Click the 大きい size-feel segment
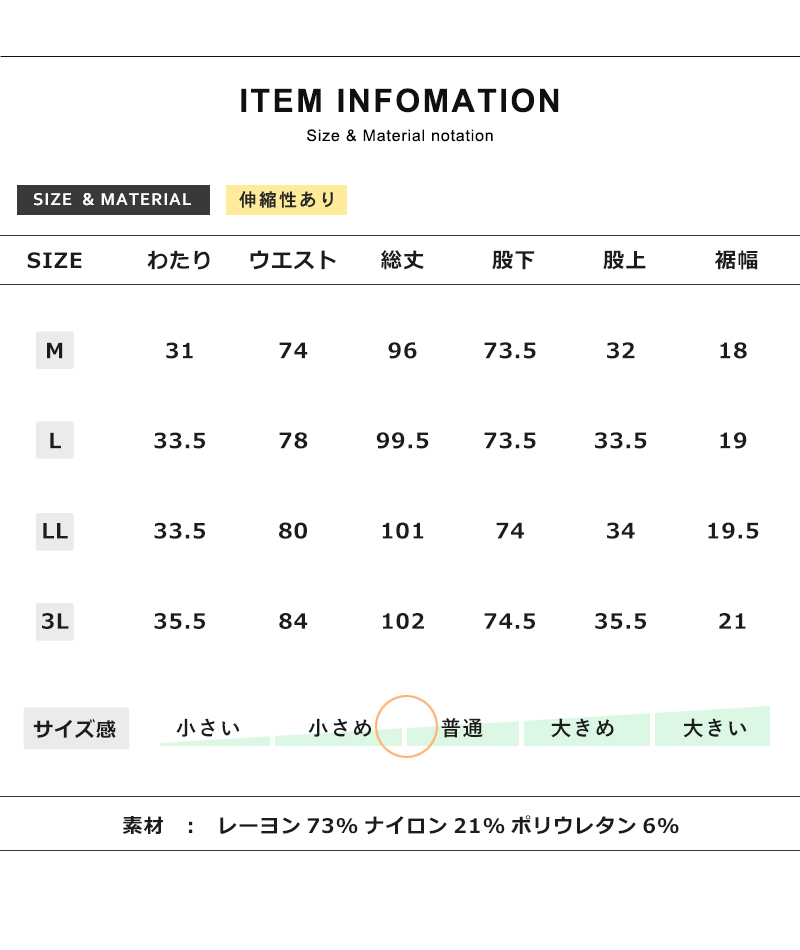Image resolution: width=800 pixels, height=950 pixels. tap(714, 729)
